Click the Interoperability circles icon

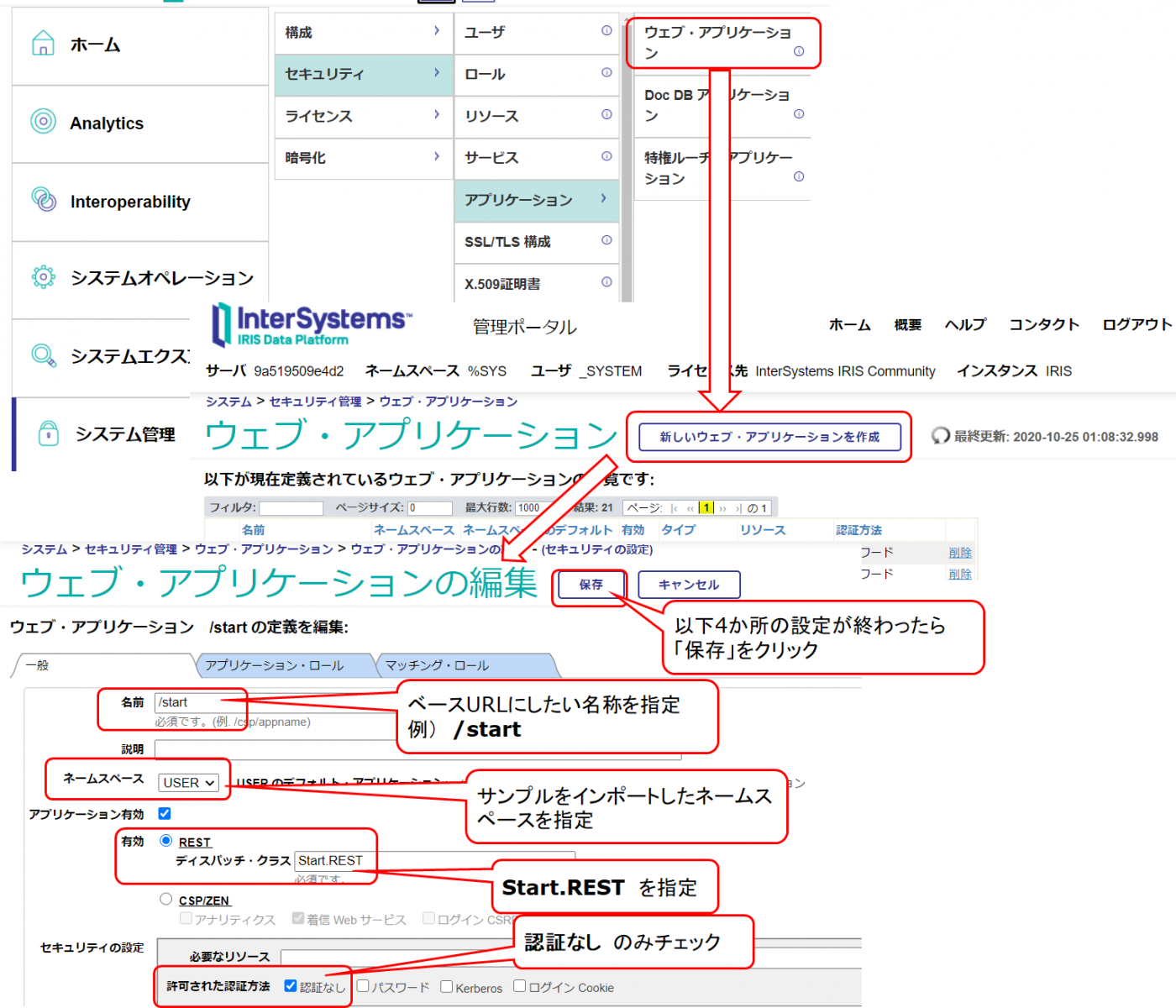[x=44, y=200]
